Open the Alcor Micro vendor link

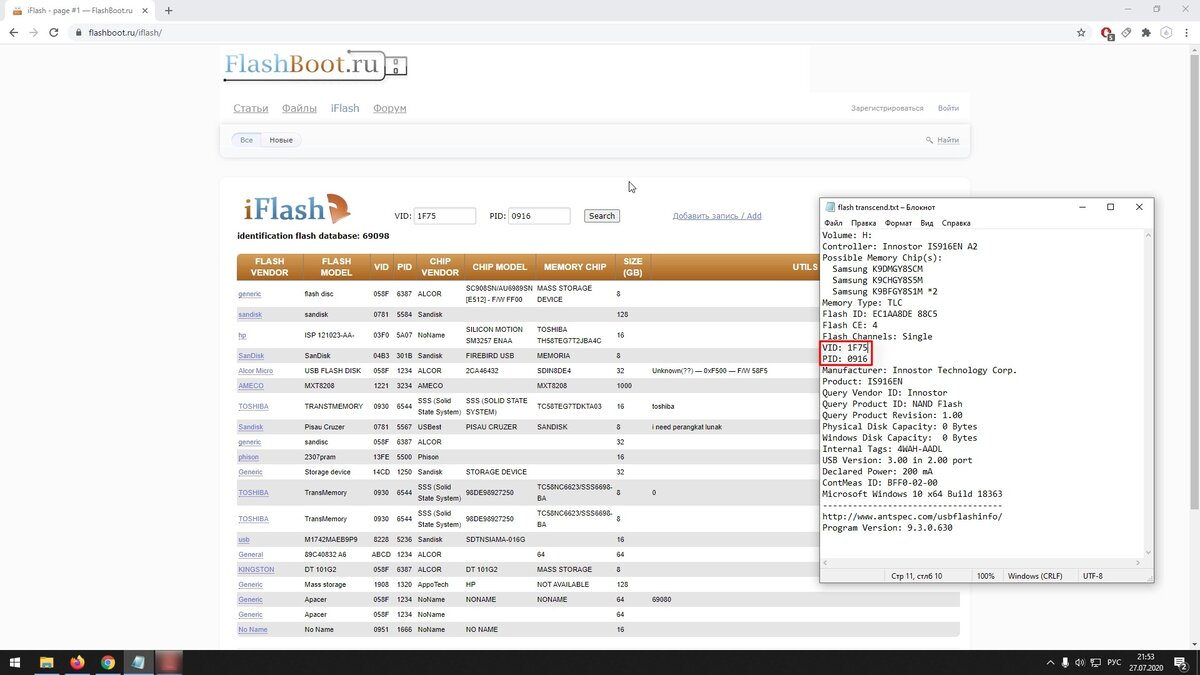click(x=255, y=371)
